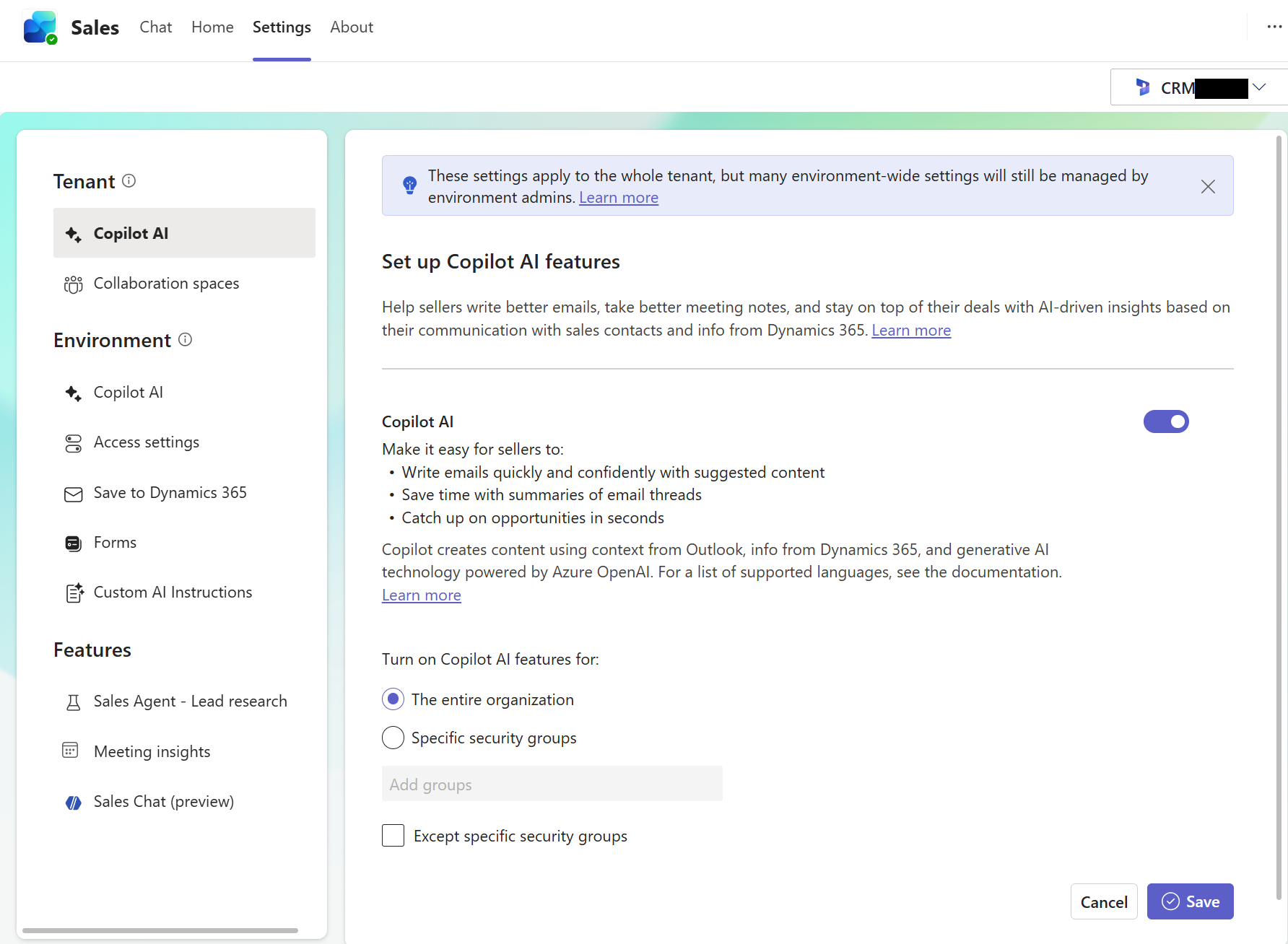Screen dimensions: 1288x944
Task: Expand the CRM environment dropdown
Action: point(1258,87)
